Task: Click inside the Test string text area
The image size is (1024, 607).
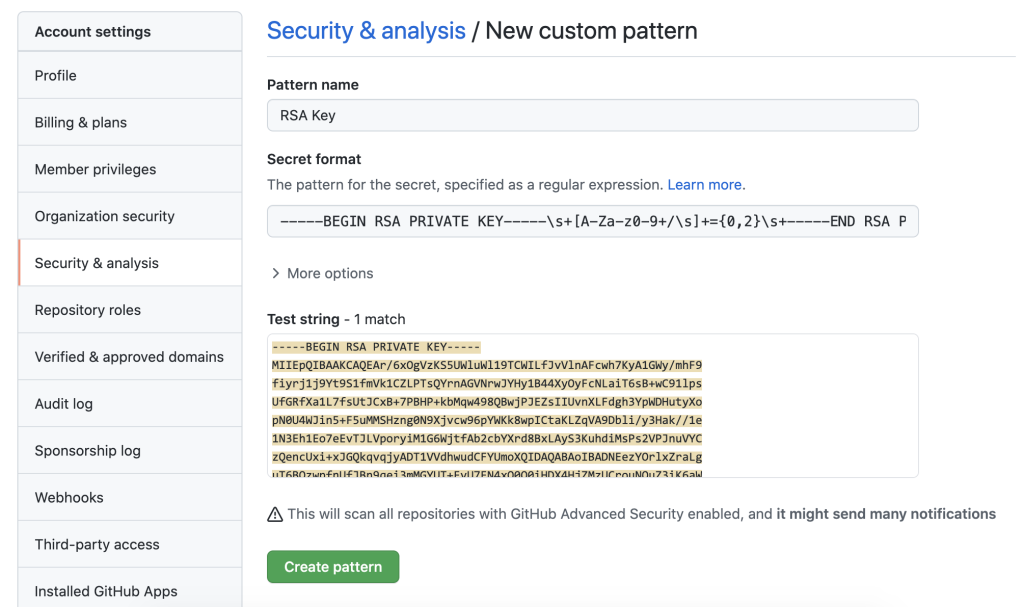Action: click(592, 405)
